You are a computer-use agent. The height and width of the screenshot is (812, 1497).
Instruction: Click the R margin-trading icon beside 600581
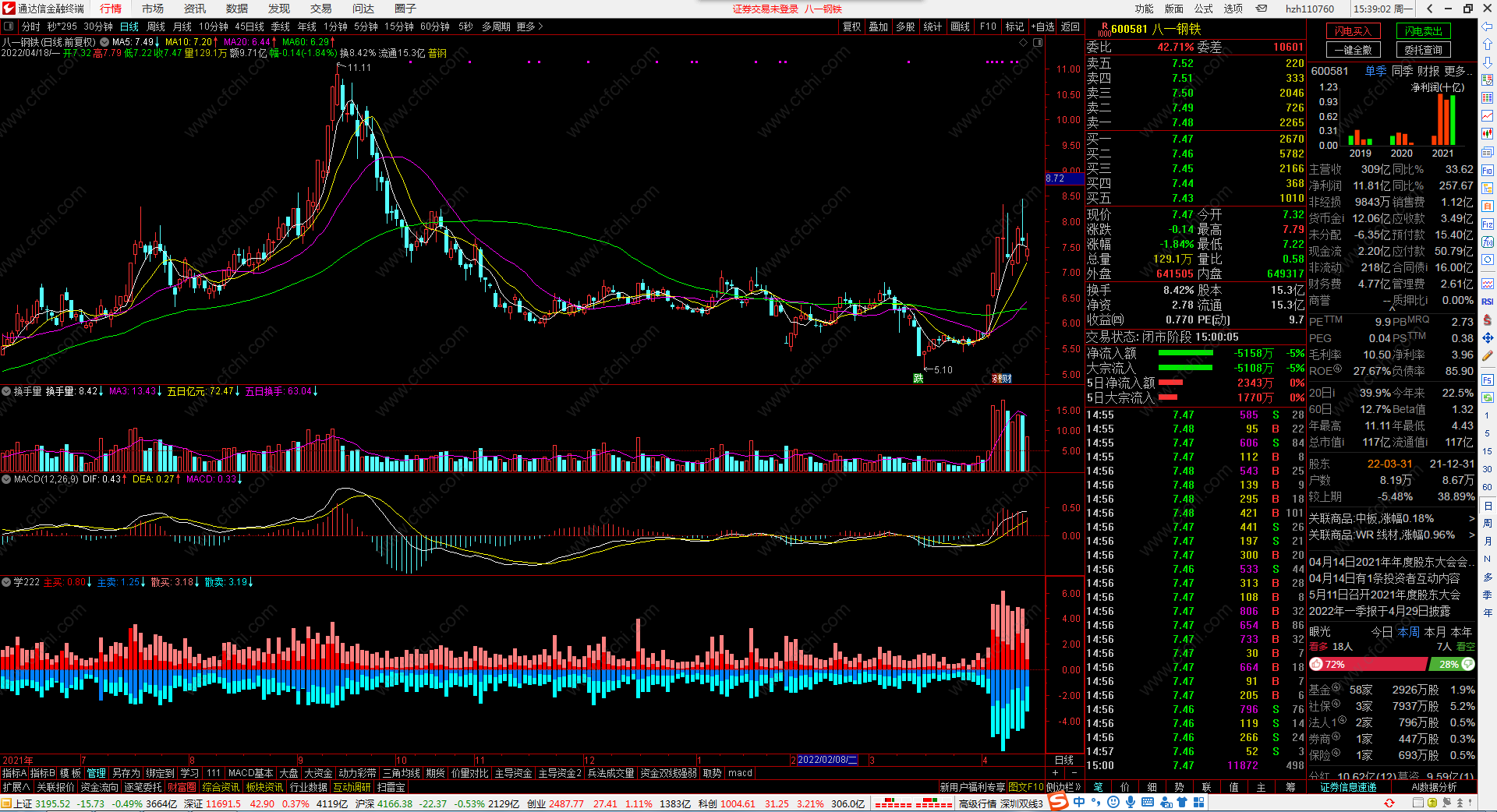click(x=1104, y=29)
